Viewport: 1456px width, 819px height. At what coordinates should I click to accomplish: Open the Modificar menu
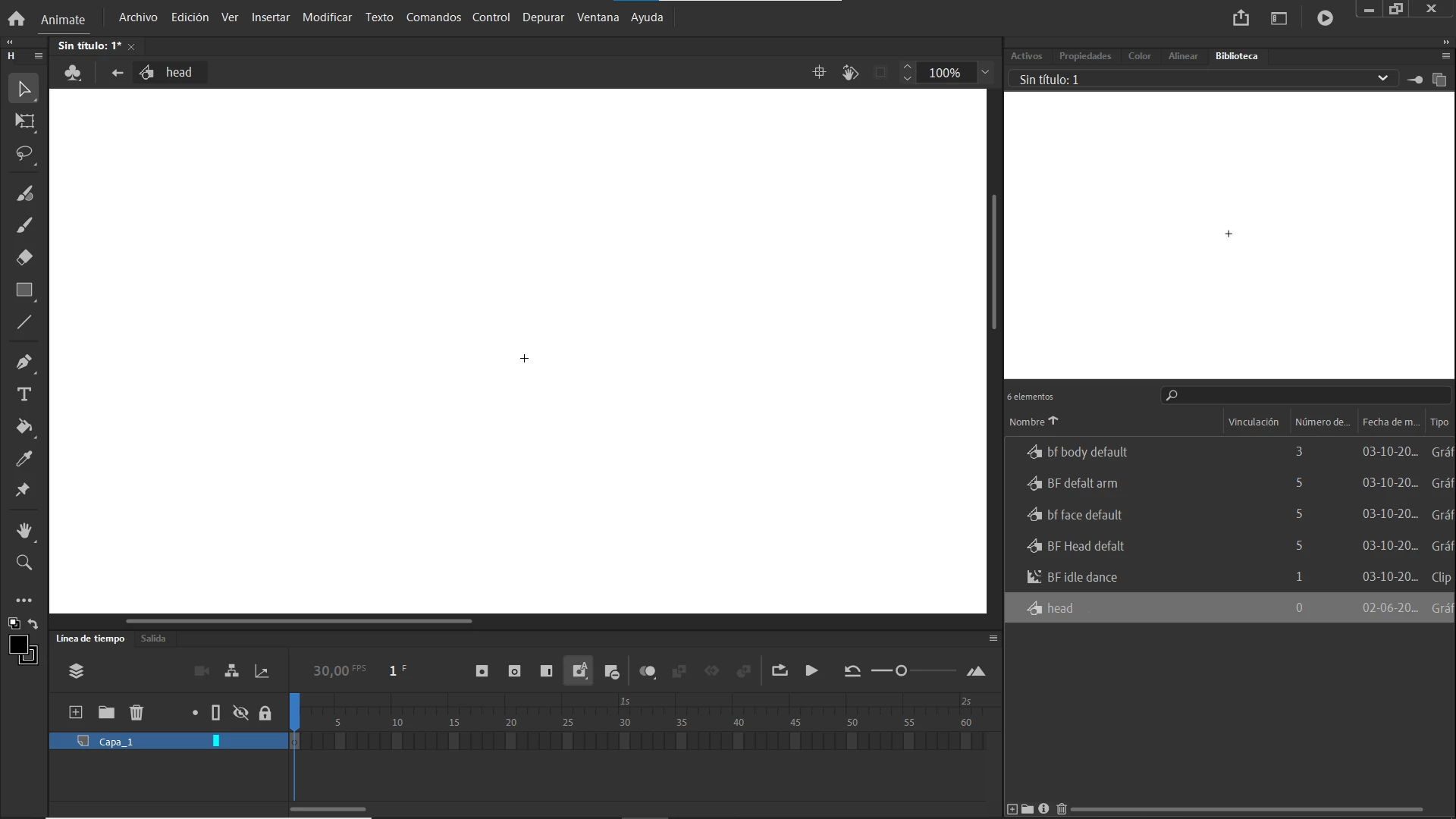(x=327, y=17)
